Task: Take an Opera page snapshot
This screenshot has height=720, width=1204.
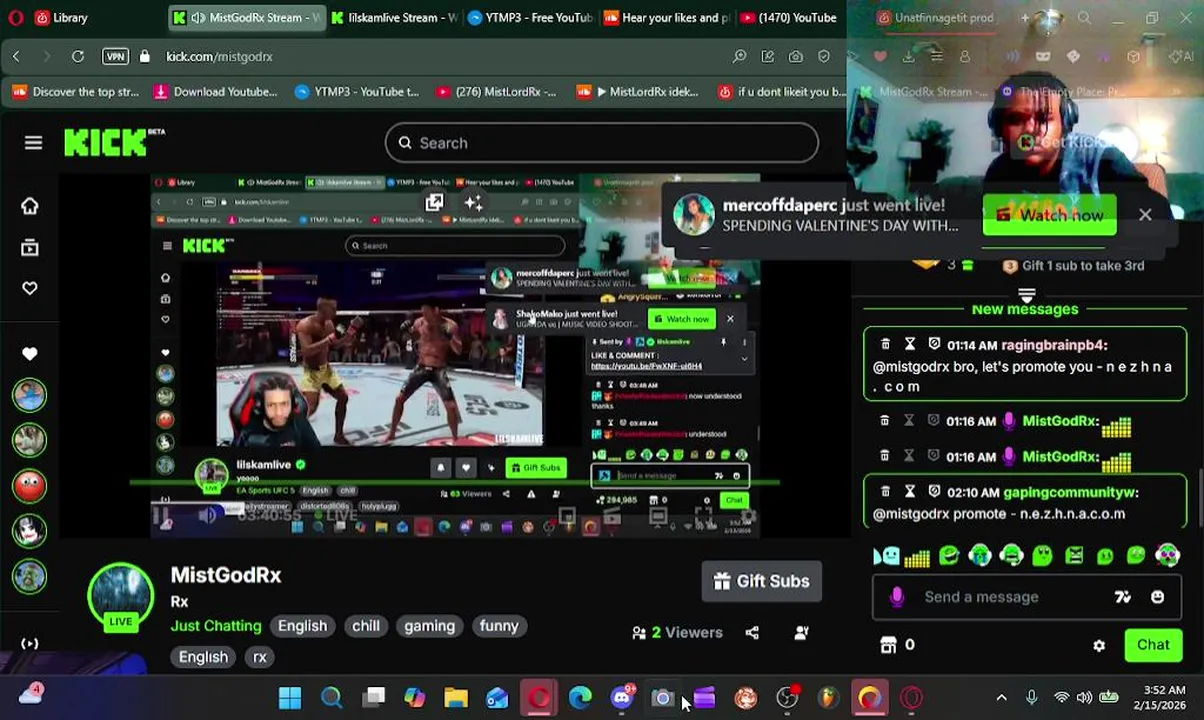Action: [795, 57]
